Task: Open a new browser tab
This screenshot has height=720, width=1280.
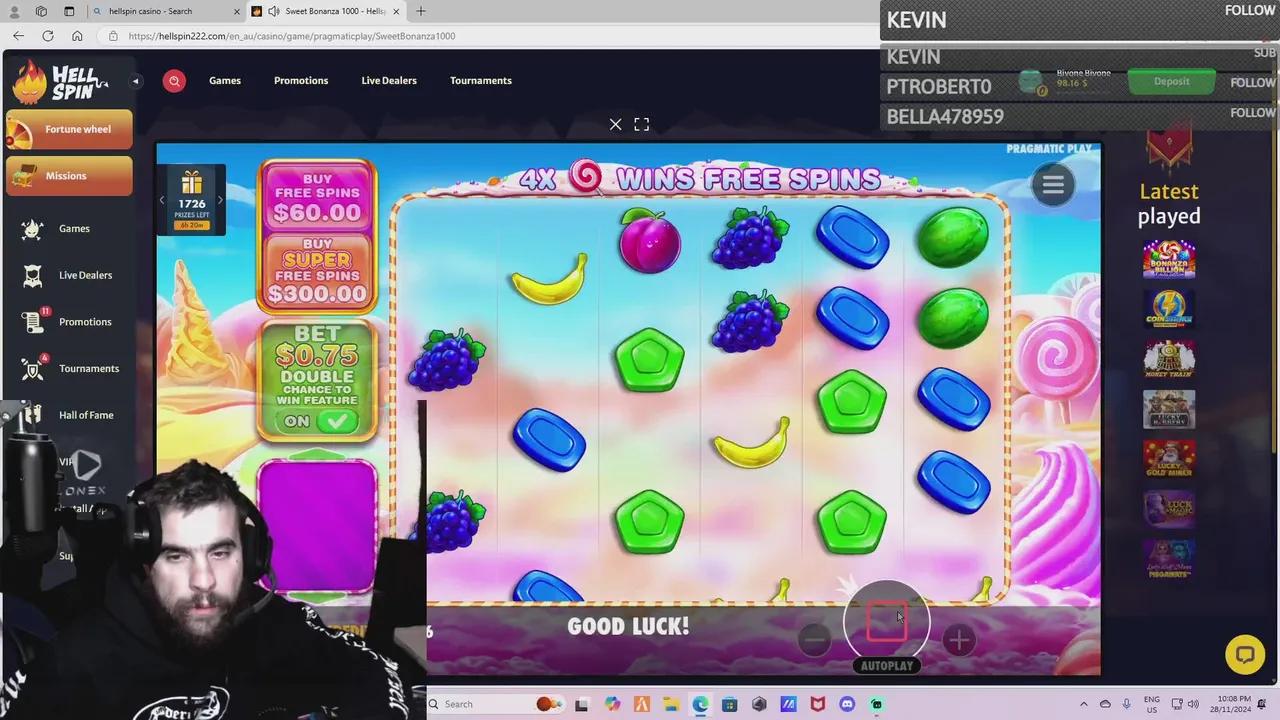Action: (420, 11)
